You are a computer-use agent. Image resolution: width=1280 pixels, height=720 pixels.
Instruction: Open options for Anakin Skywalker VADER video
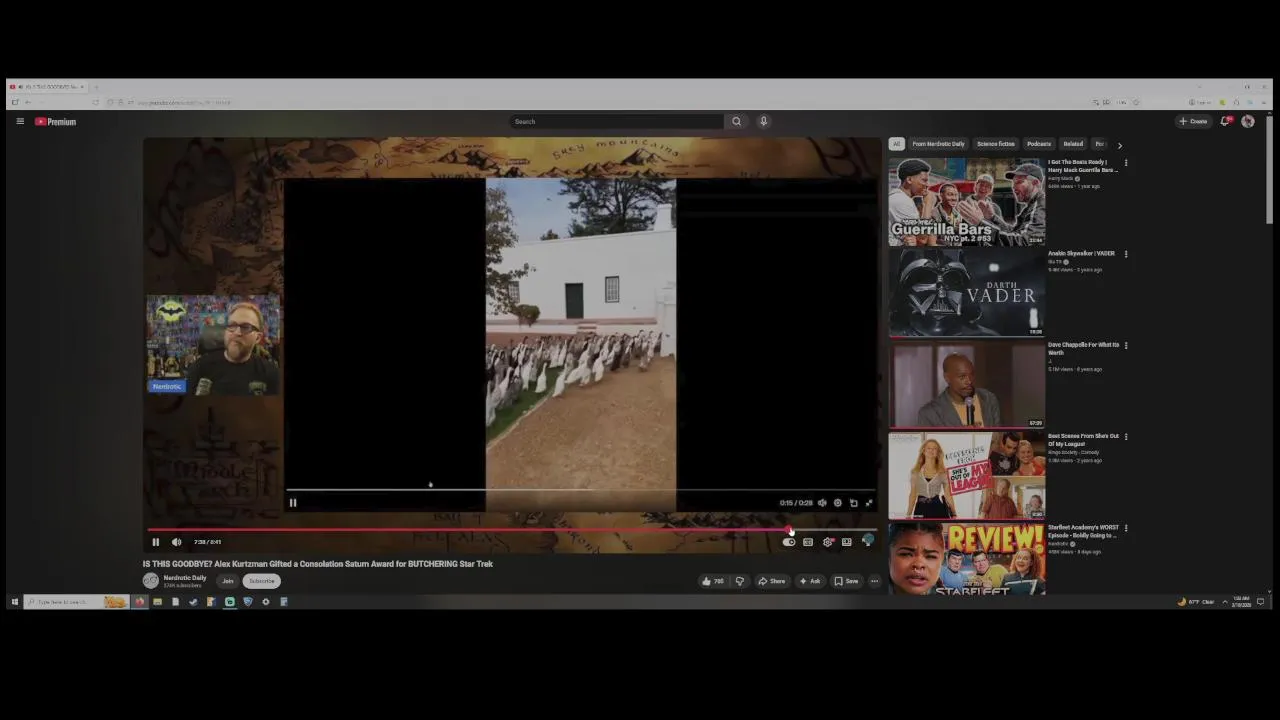click(x=1126, y=254)
